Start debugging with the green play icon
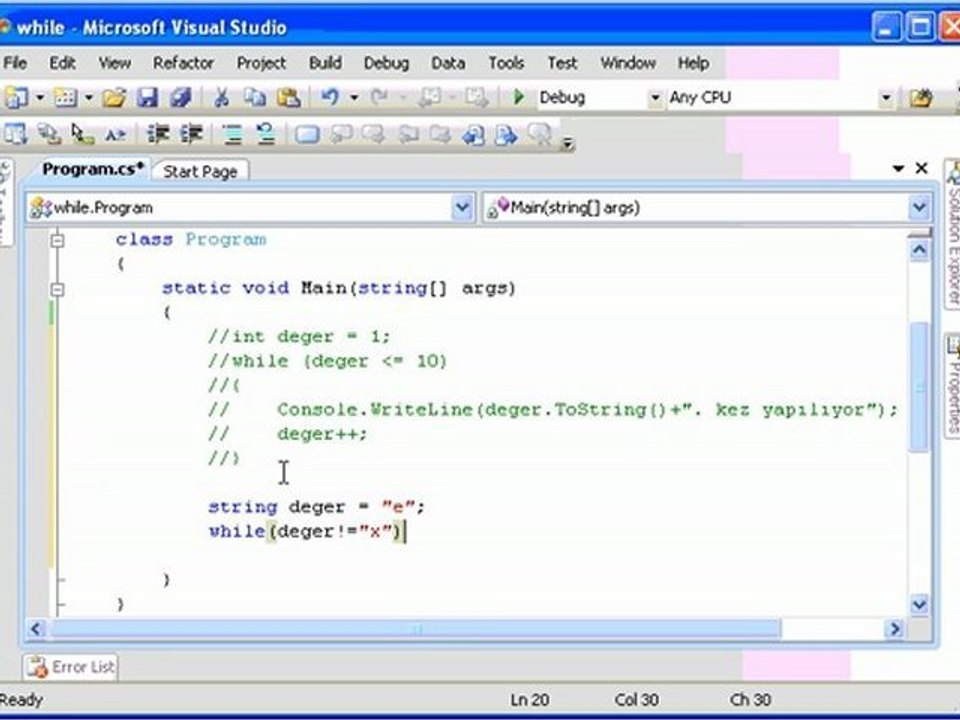Viewport: 960px width, 720px height. pos(518,97)
